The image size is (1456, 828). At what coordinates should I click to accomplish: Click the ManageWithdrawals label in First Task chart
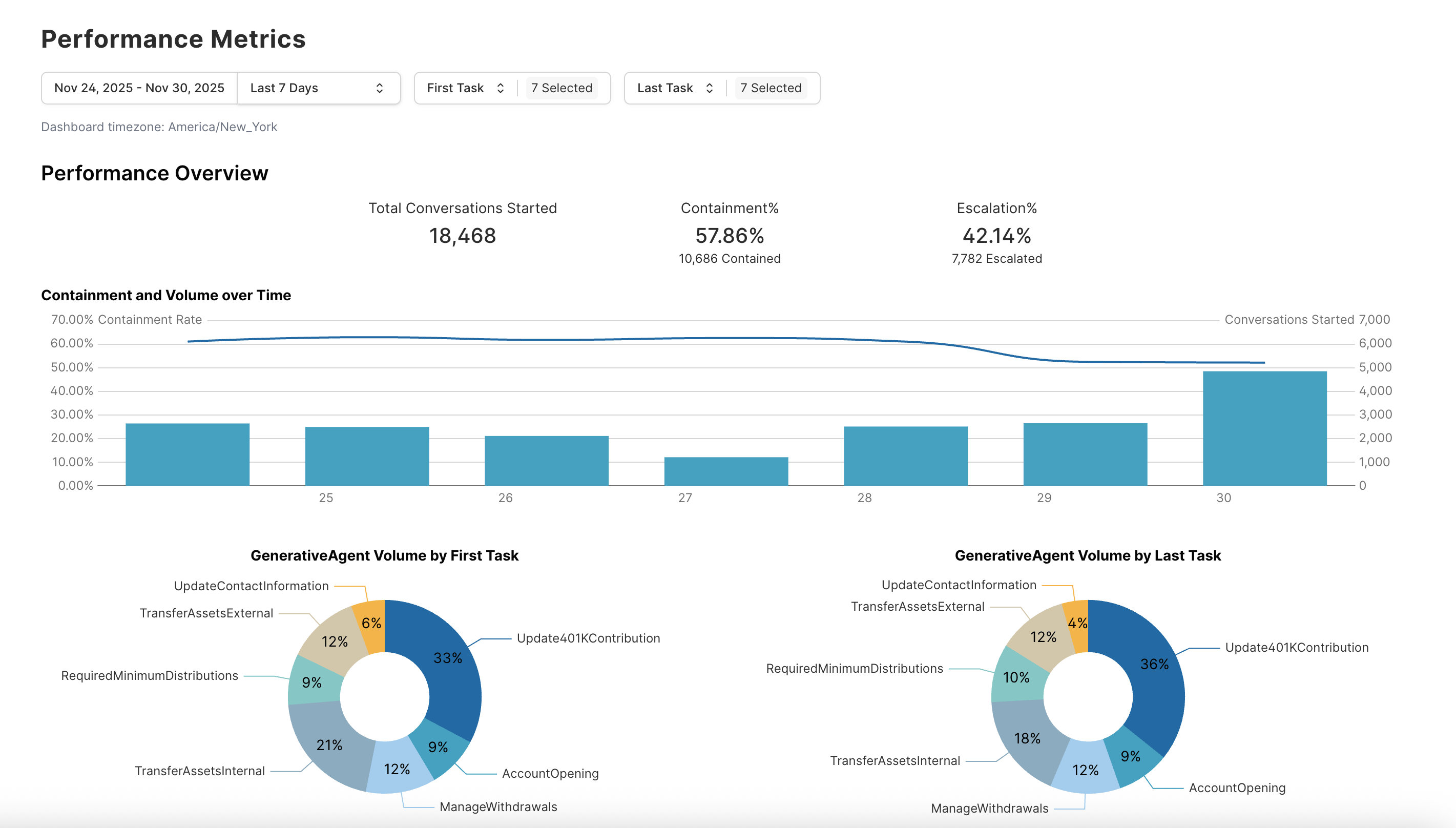(x=498, y=807)
